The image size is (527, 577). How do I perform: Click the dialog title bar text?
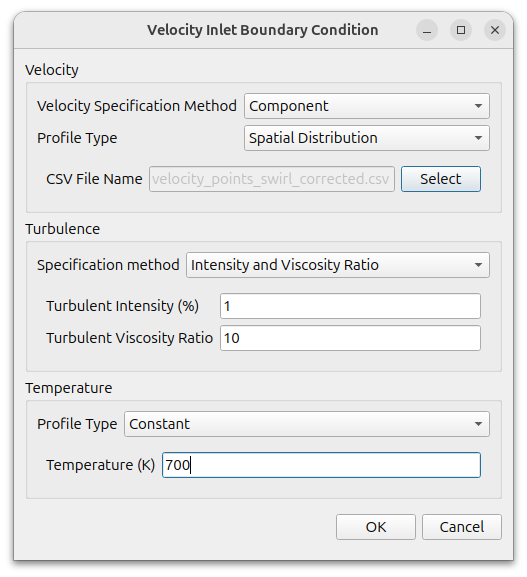(x=263, y=30)
